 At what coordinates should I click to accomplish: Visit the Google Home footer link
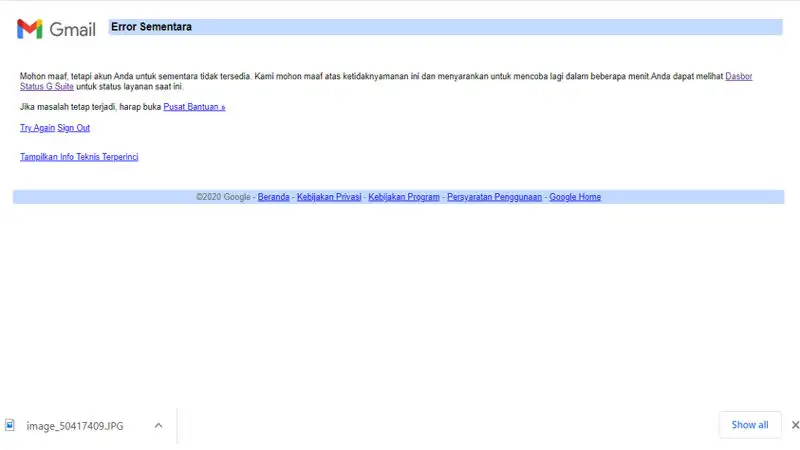(x=575, y=197)
